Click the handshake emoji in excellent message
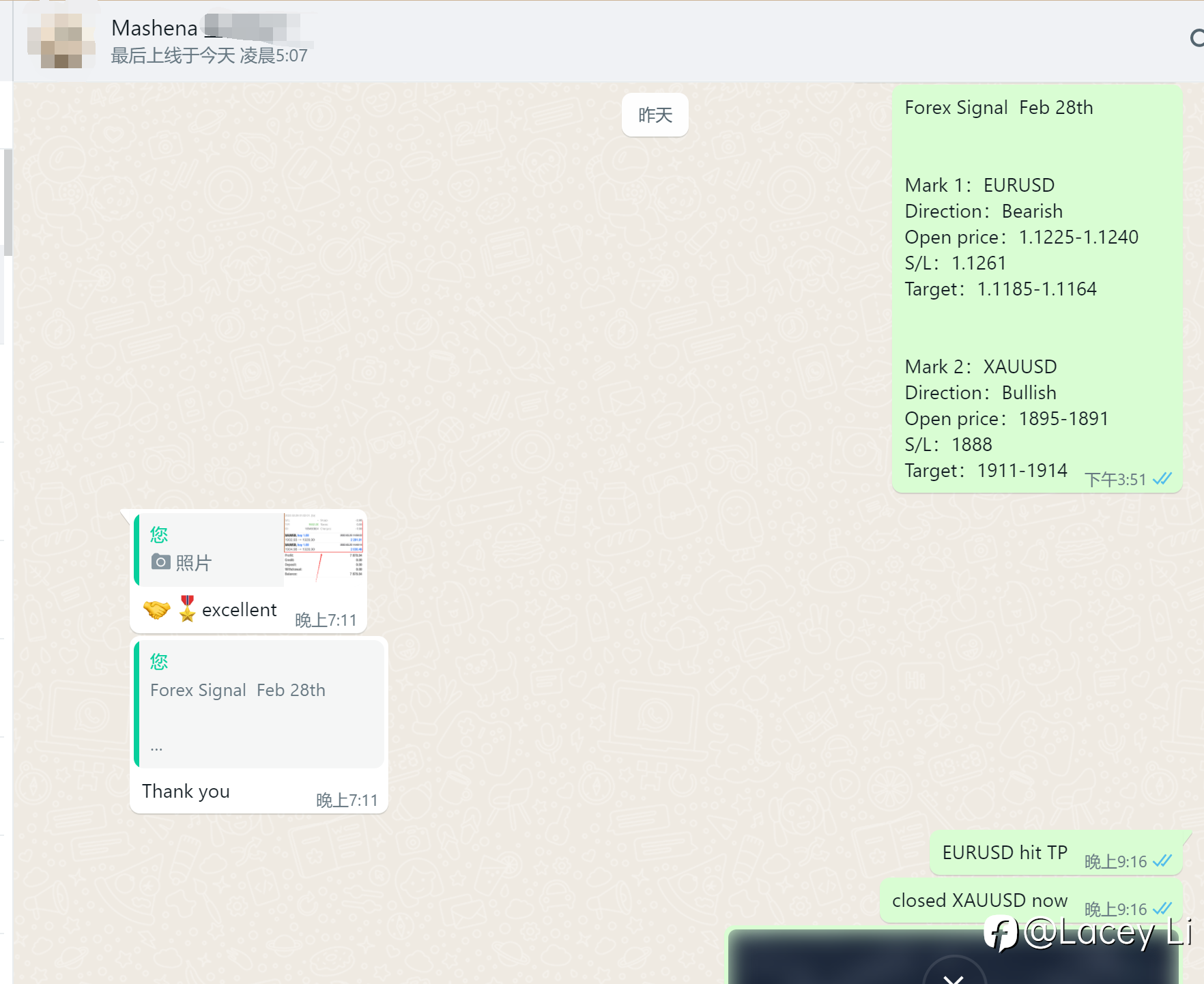The height and width of the screenshot is (984, 1204). point(157,609)
